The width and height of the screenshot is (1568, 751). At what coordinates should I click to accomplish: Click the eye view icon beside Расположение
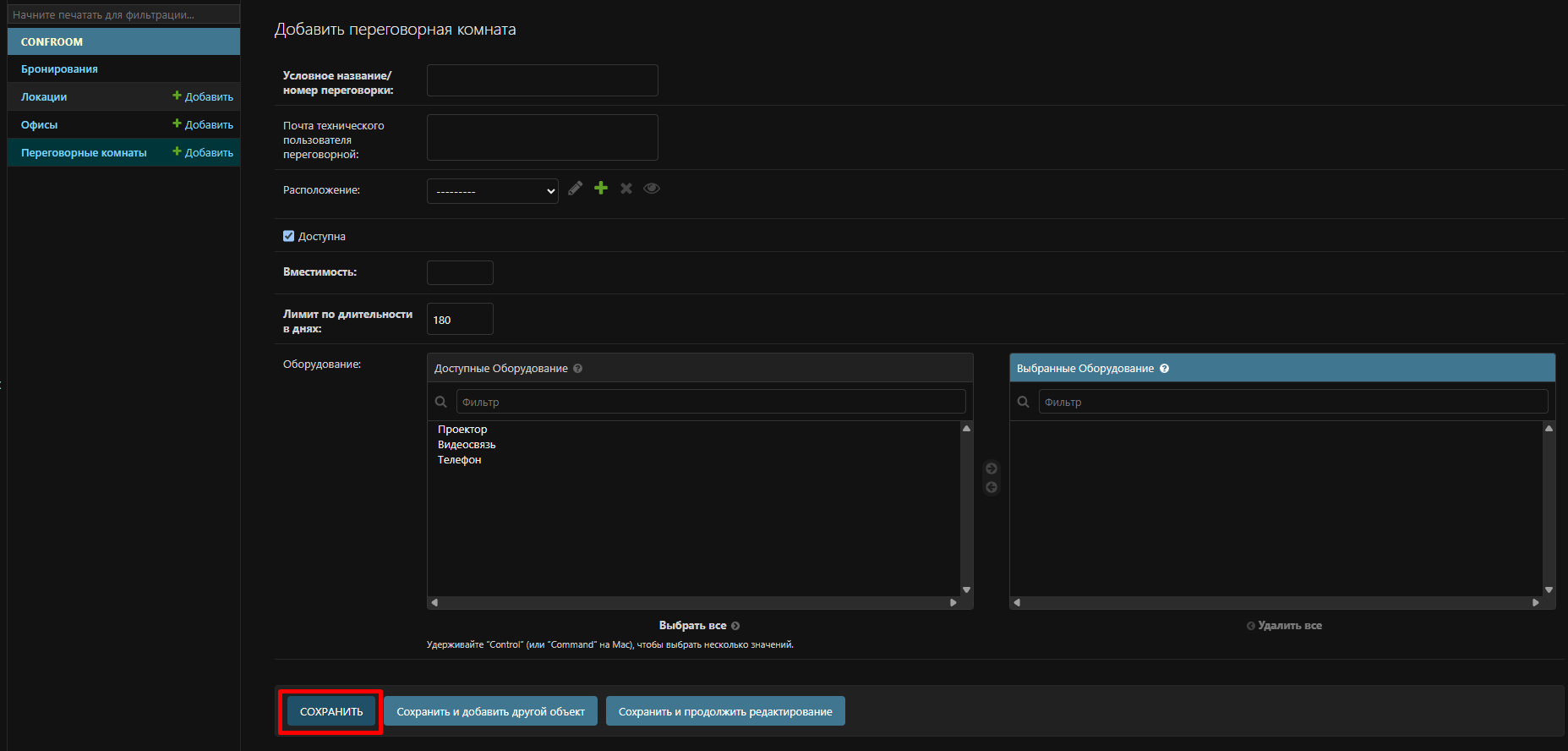(x=652, y=189)
